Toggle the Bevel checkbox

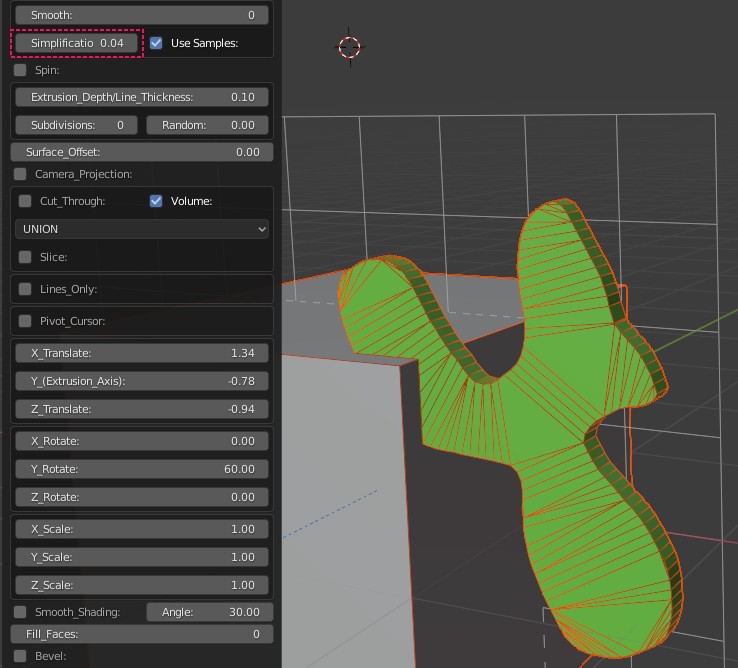pos(20,656)
